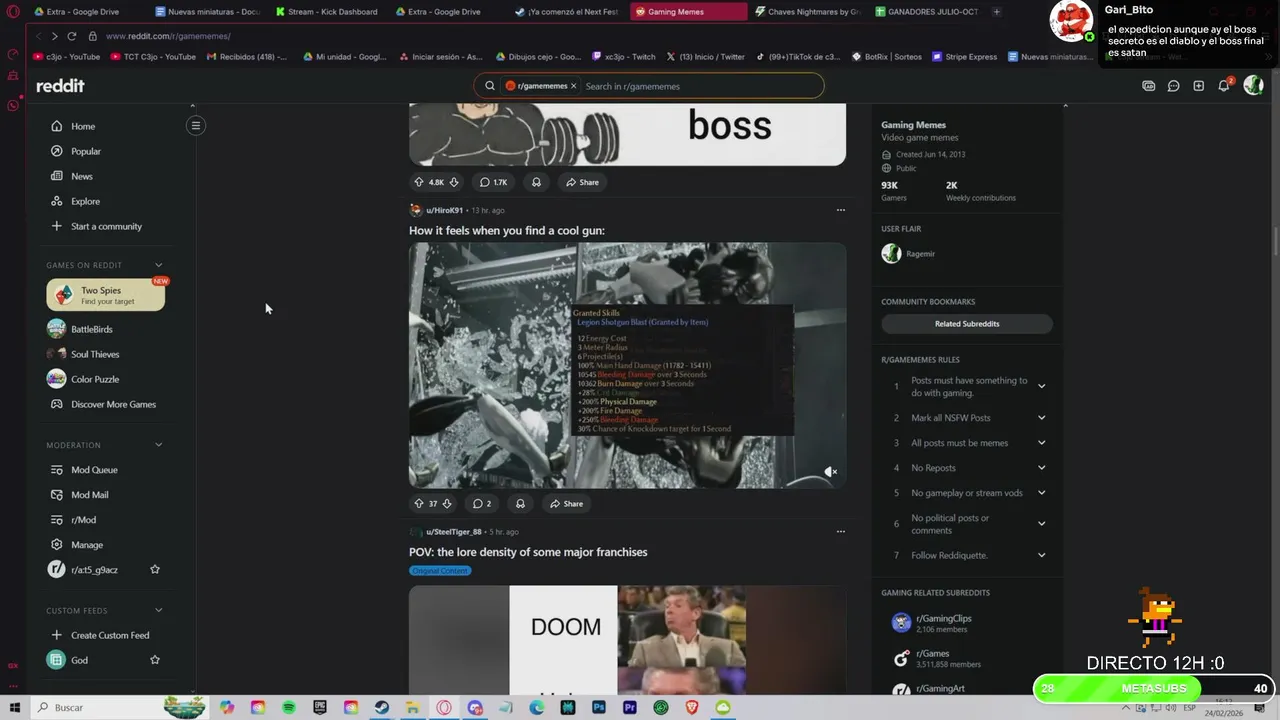Expand rule 1 about gaming posts
Screen dimensions: 1280x720
click(1041, 386)
